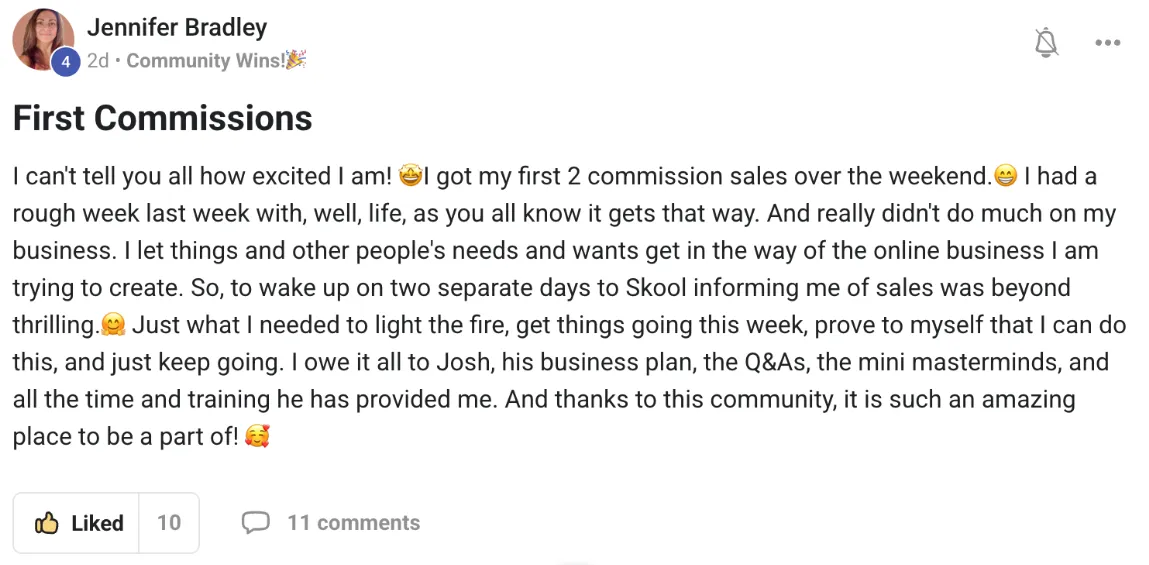Screen dimensions: 1149x565
Task: Click the 2d post timestamp
Action: coord(97,61)
